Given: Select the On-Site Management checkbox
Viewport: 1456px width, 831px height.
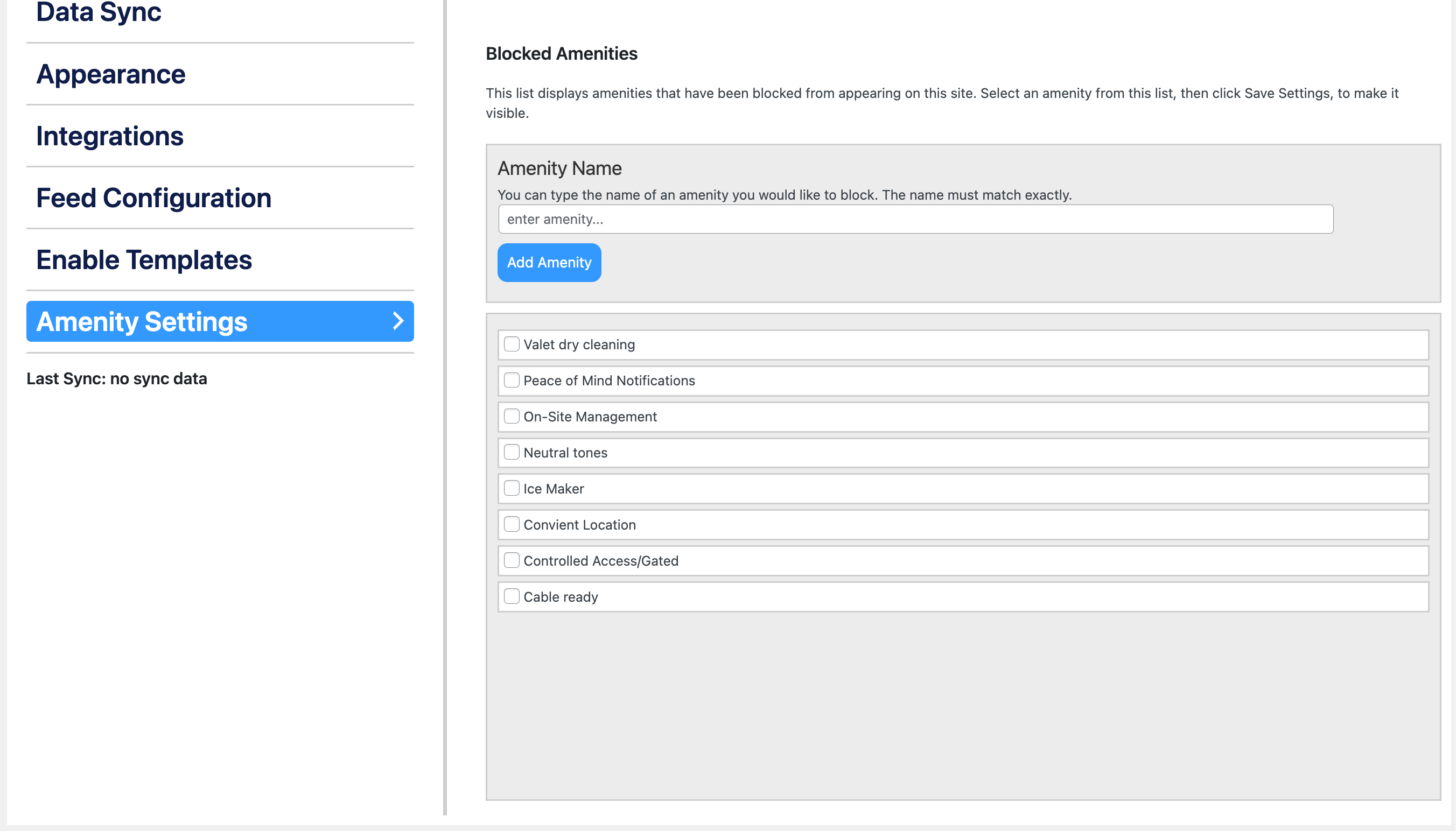Looking at the screenshot, I should pos(512,416).
